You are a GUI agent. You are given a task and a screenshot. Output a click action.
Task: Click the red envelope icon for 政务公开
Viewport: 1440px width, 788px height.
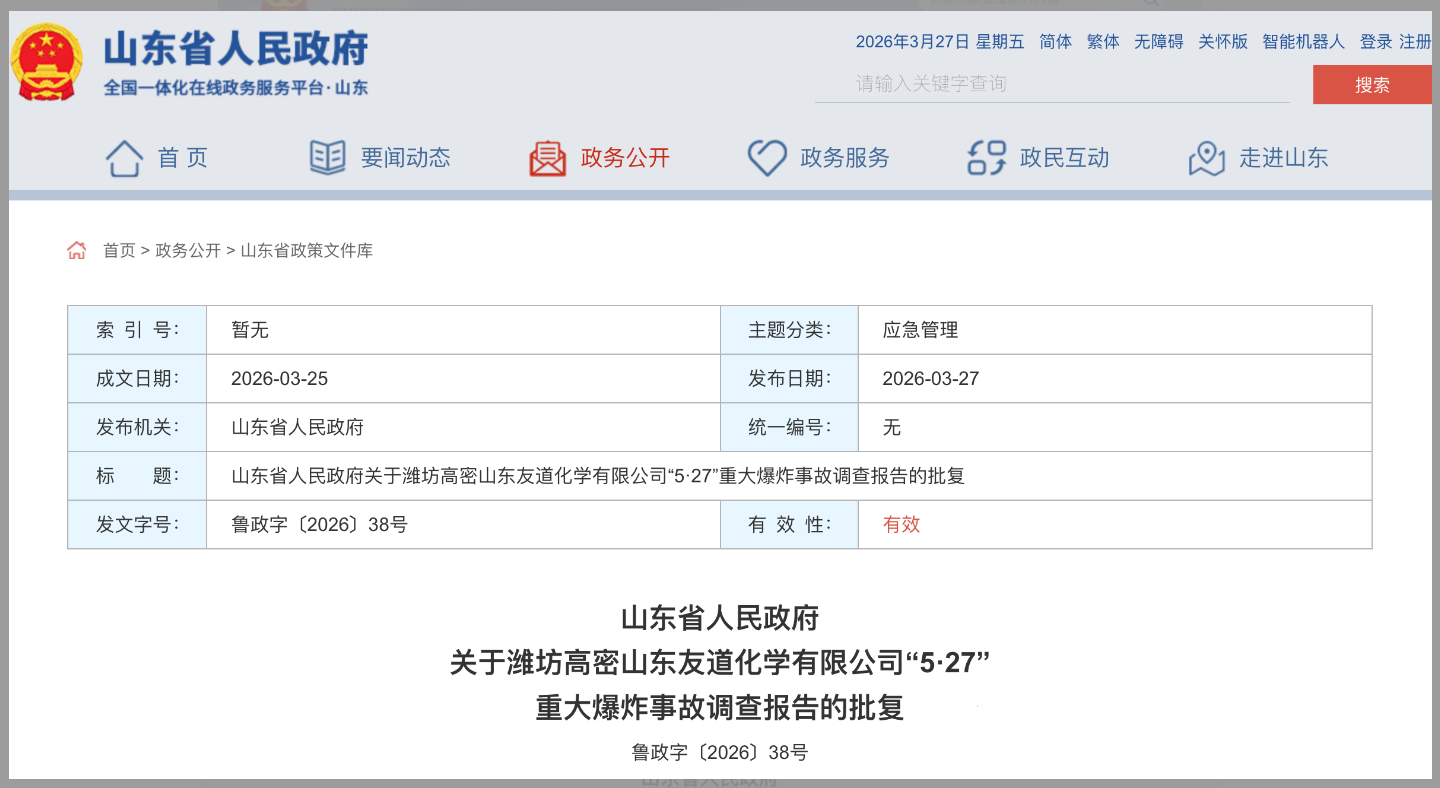click(547, 158)
